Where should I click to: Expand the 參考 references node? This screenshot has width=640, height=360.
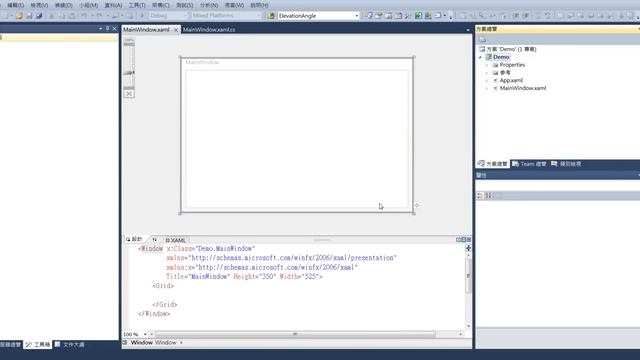[x=487, y=73]
